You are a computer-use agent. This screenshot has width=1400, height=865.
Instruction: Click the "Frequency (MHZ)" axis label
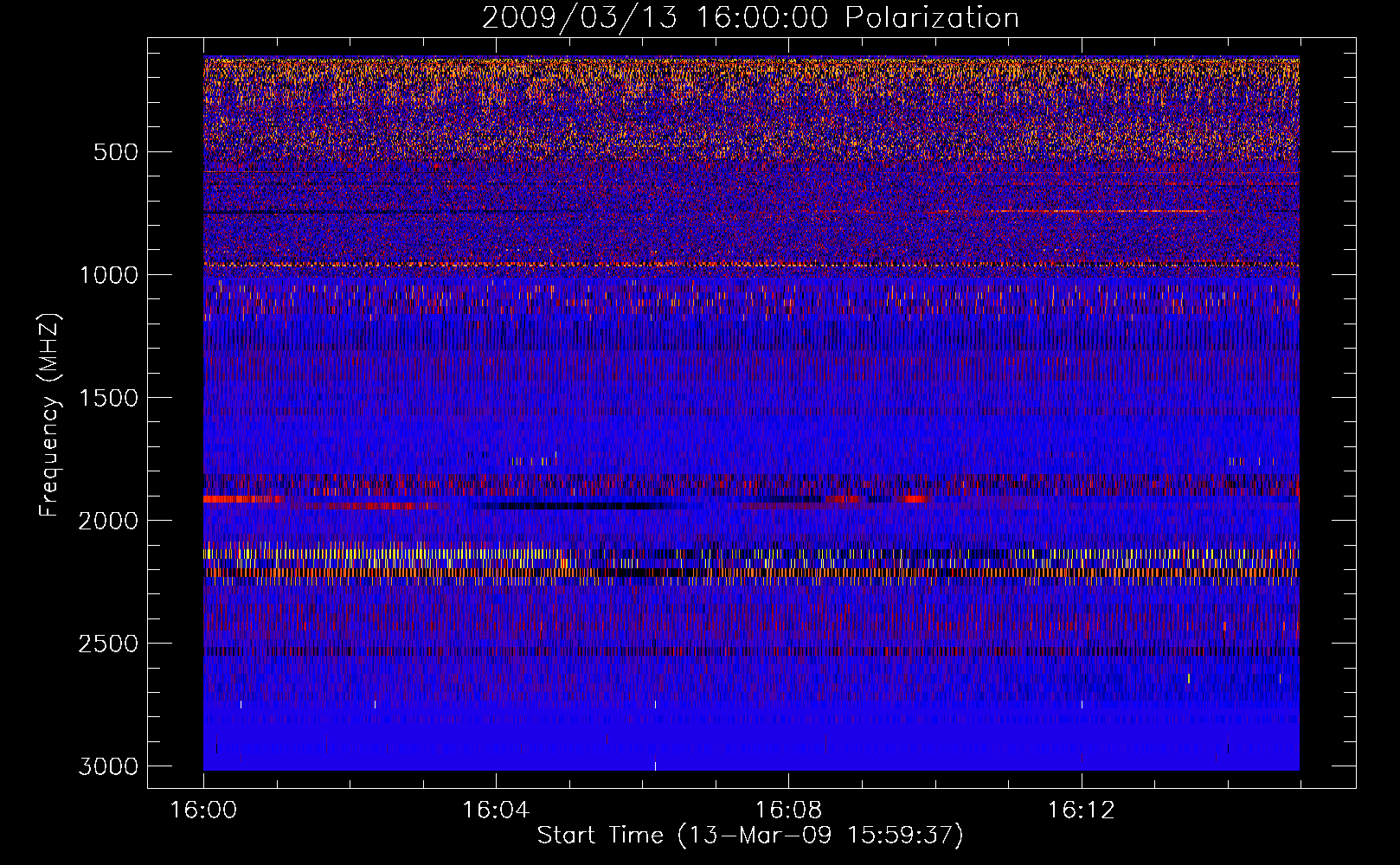[x=50, y=415]
